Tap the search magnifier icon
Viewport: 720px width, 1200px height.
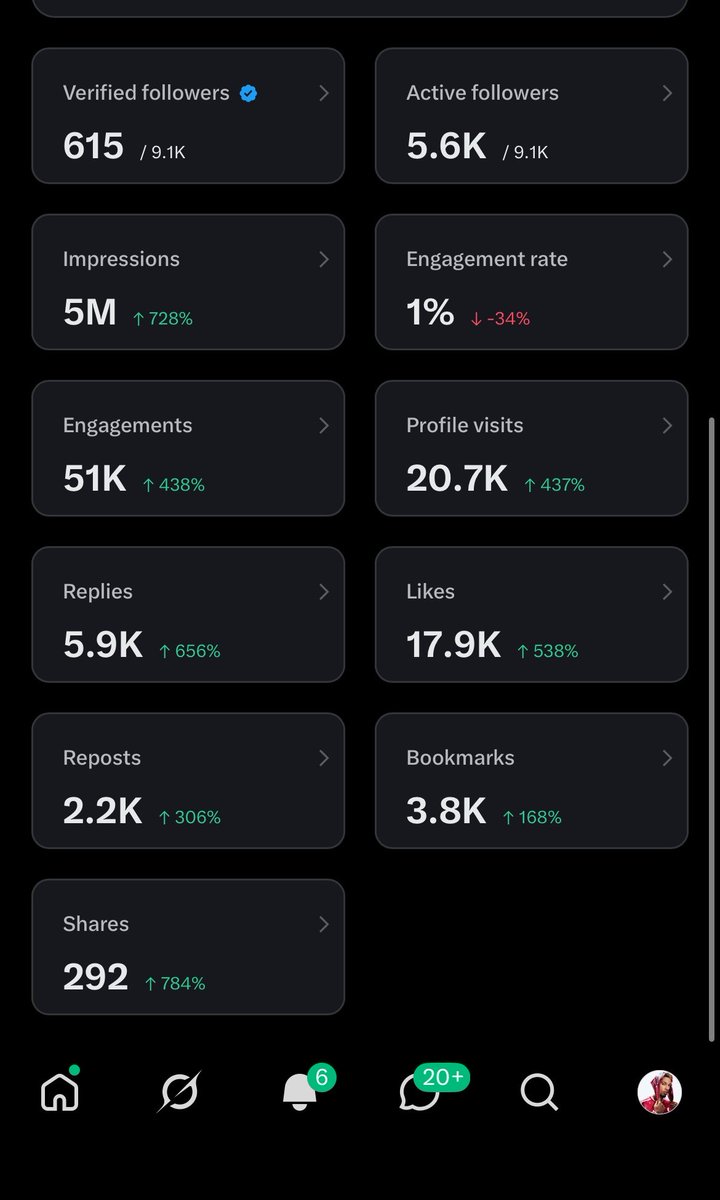tap(539, 1092)
